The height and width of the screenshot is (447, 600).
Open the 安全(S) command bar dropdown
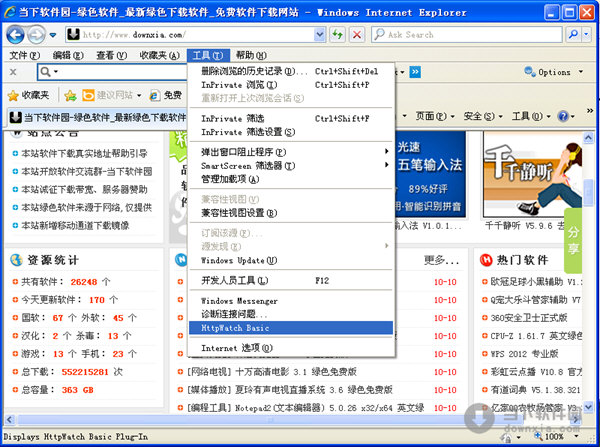coord(483,116)
